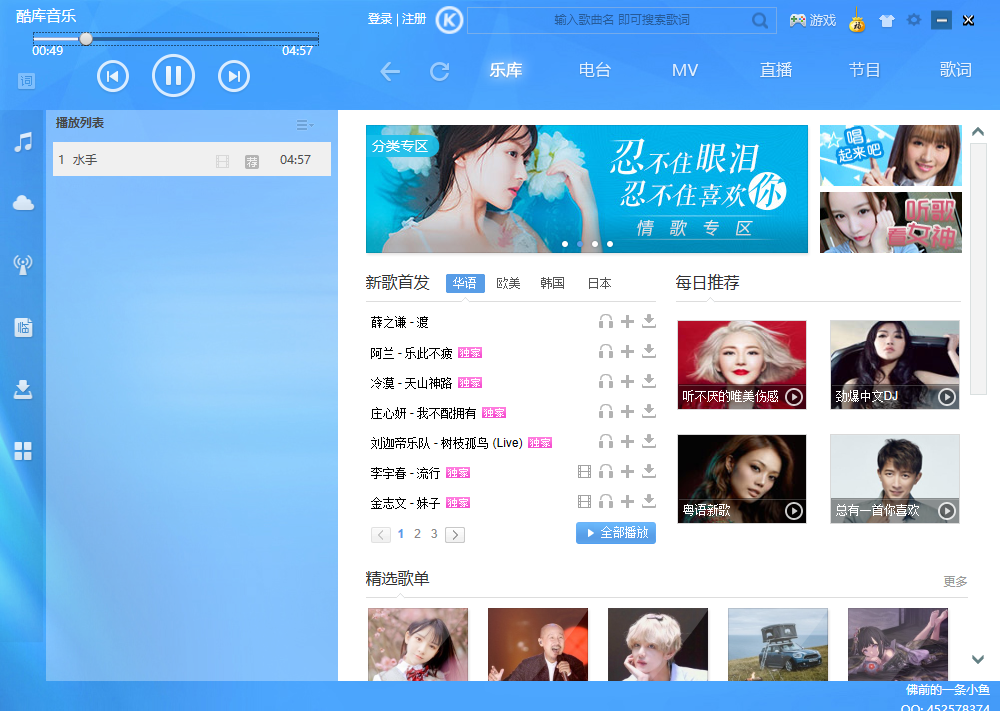Select the 韩国 new songs filter
This screenshot has width=1000, height=711.
pos(552,283)
